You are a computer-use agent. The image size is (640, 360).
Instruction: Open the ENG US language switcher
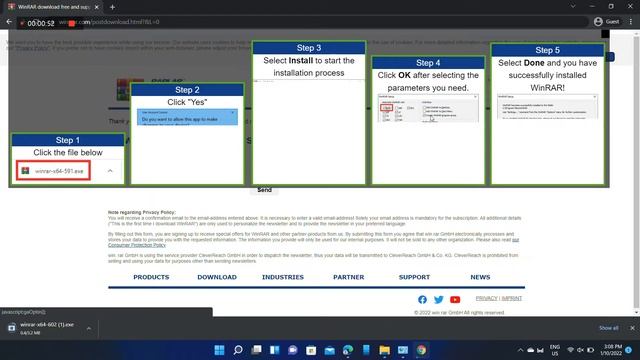(555, 350)
